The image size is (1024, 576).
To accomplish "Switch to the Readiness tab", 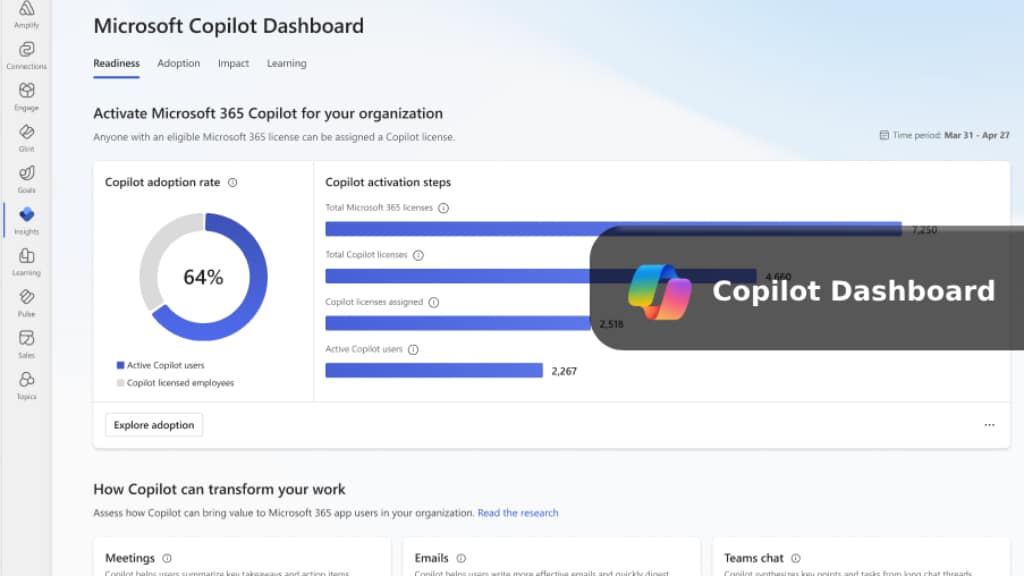I will (x=116, y=63).
